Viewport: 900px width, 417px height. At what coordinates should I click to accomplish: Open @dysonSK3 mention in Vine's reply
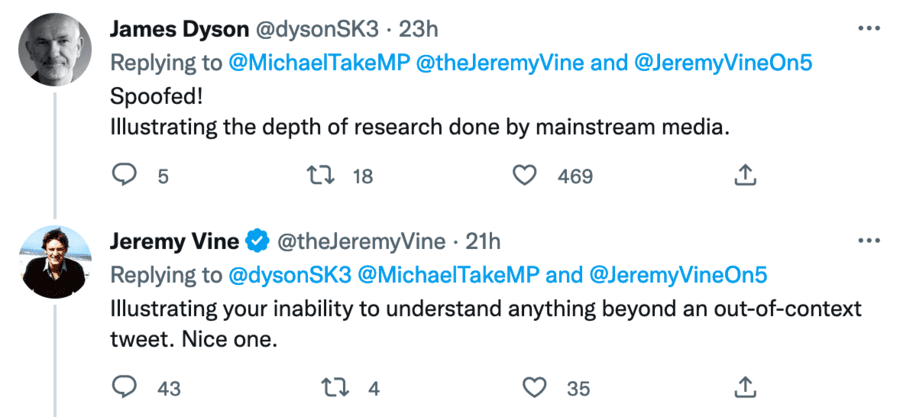click(x=289, y=274)
